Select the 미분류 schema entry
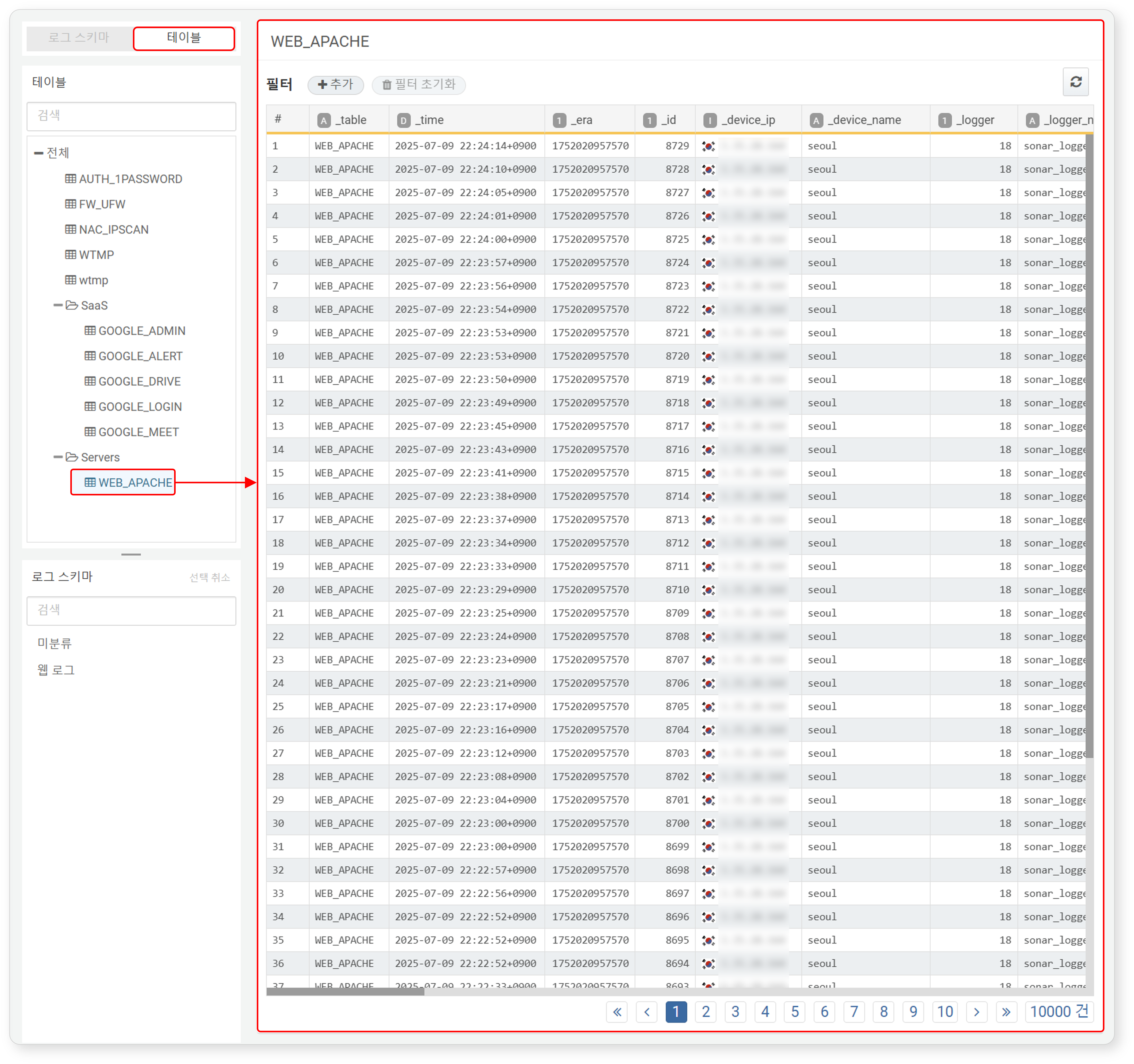The height and width of the screenshot is (1064, 1134). pyautogui.click(x=55, y=644)
